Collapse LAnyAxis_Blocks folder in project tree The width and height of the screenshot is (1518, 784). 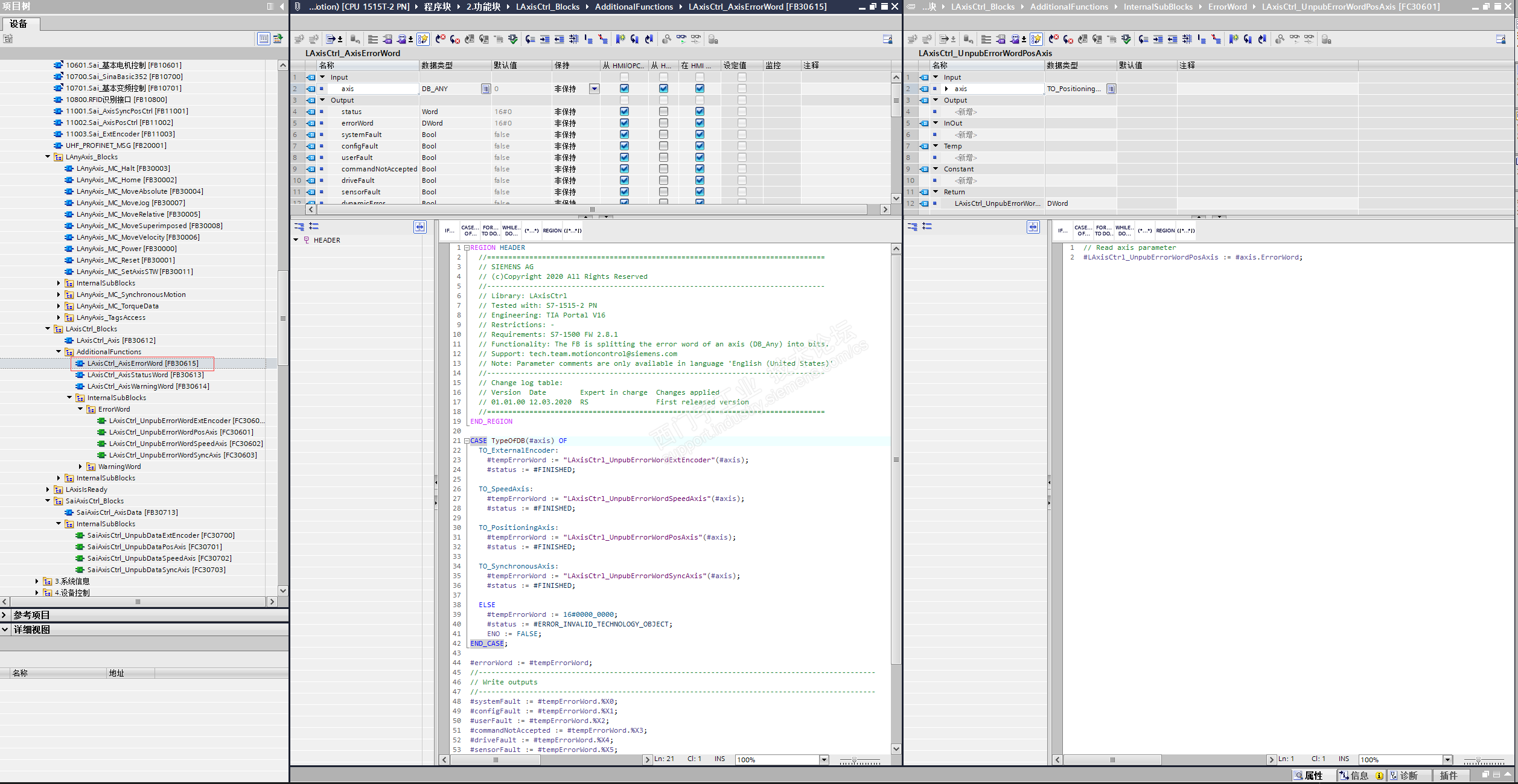(x=48, y=157)
